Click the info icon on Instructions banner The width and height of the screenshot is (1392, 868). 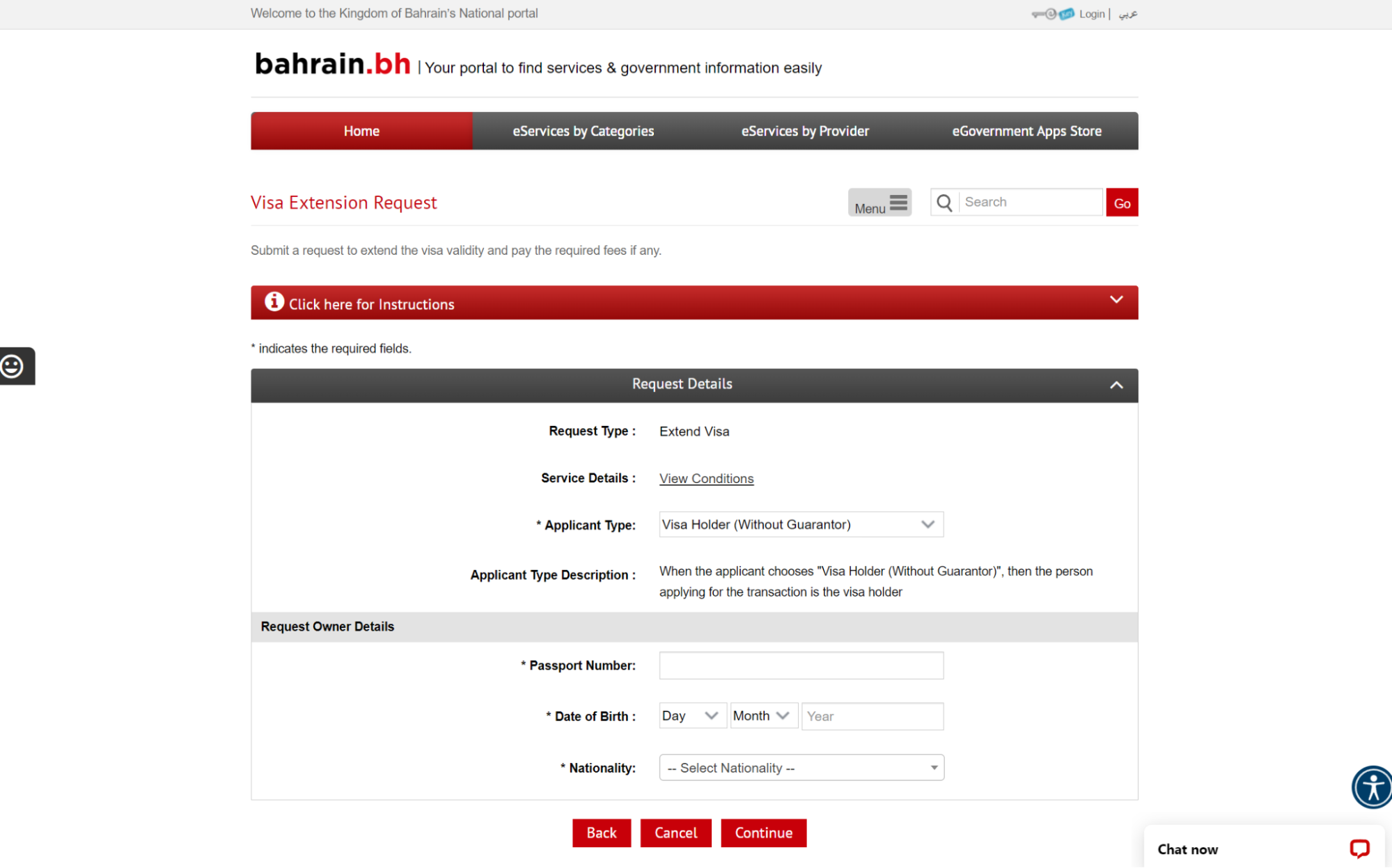coord(274,301)
